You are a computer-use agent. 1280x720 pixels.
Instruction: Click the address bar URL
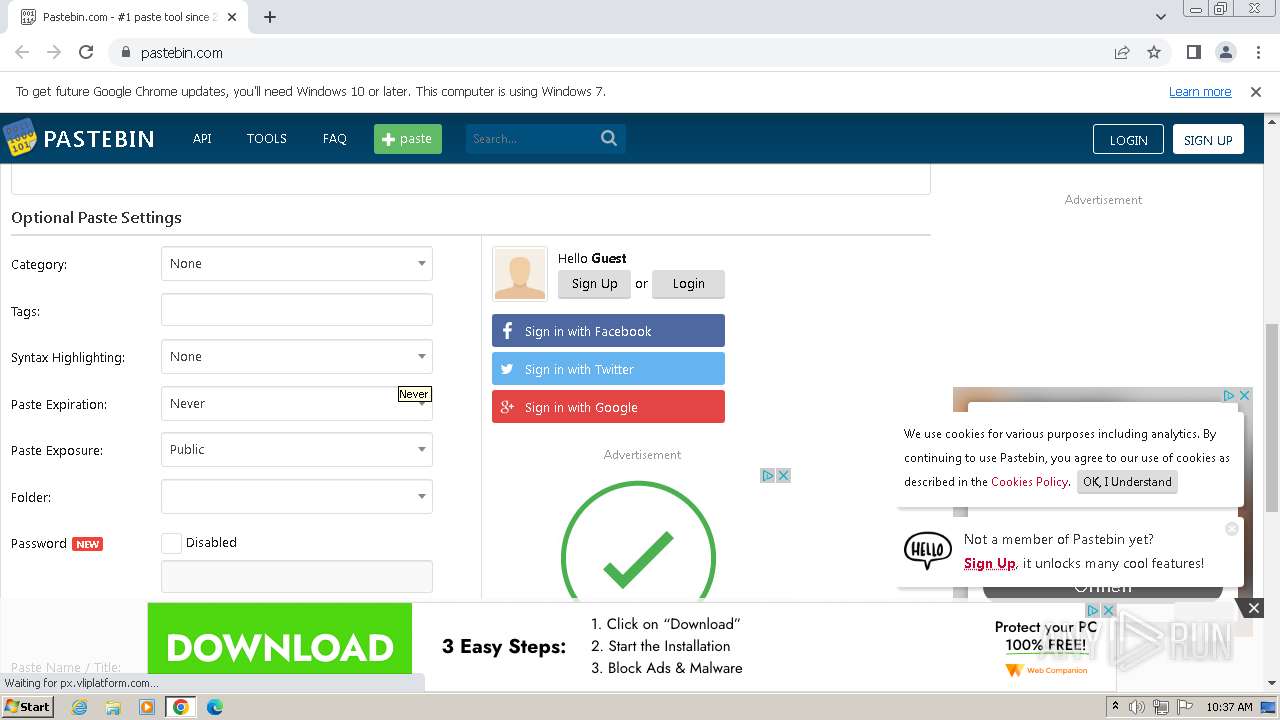182,52
